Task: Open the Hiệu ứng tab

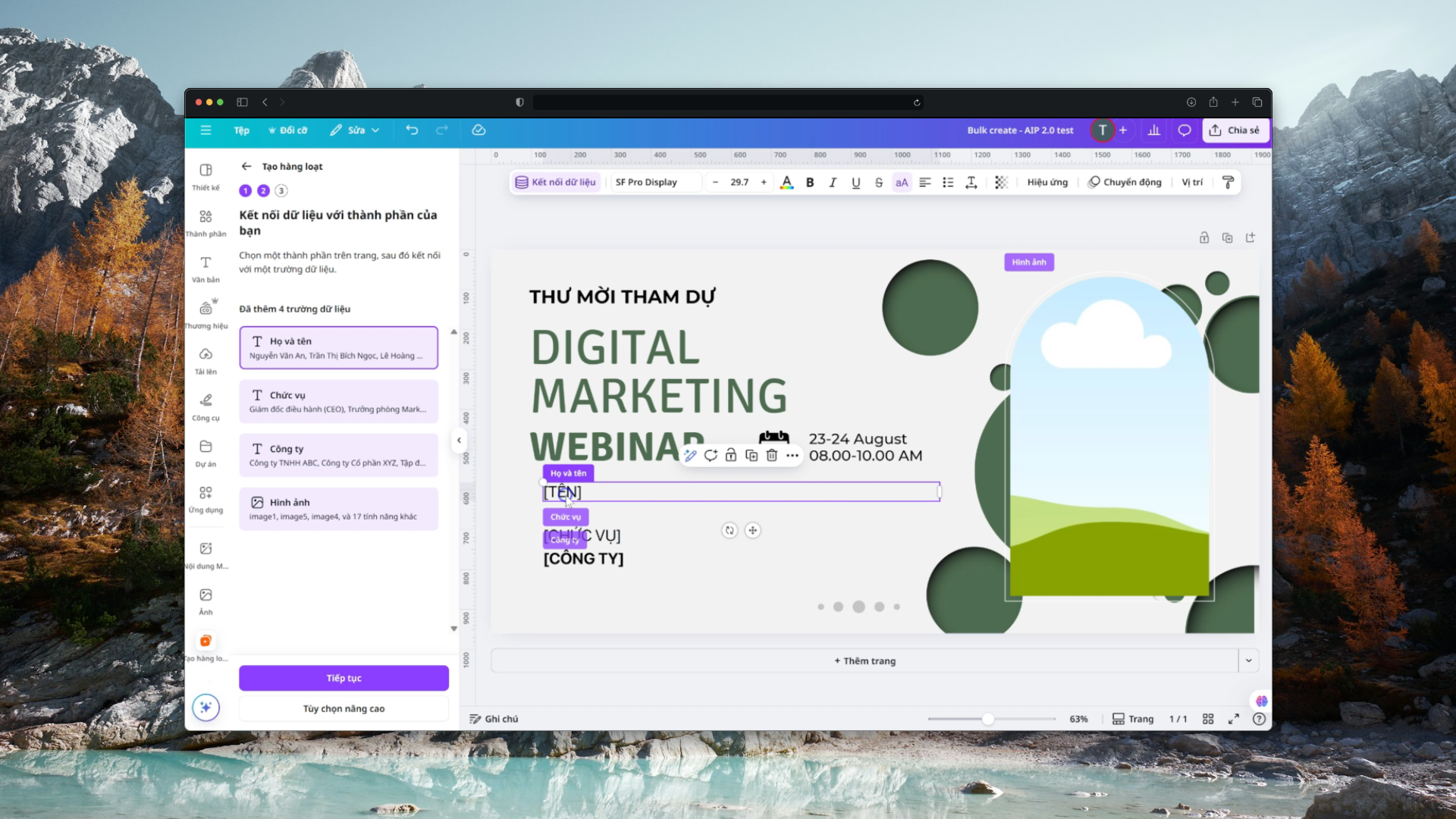Action: tap(1047, 182)
